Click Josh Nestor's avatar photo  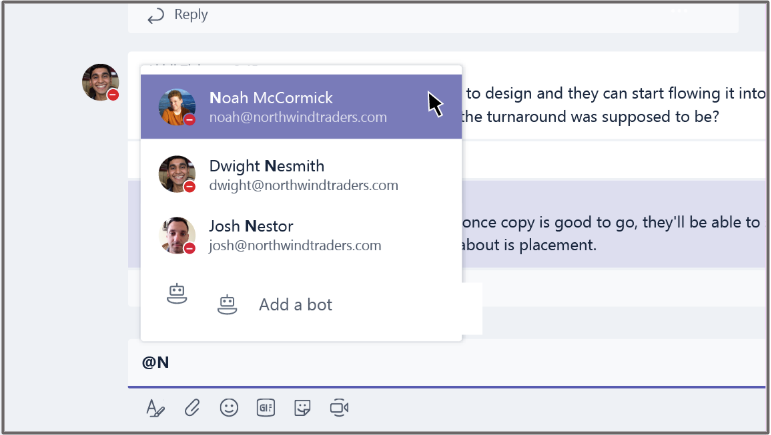point(176,235)
